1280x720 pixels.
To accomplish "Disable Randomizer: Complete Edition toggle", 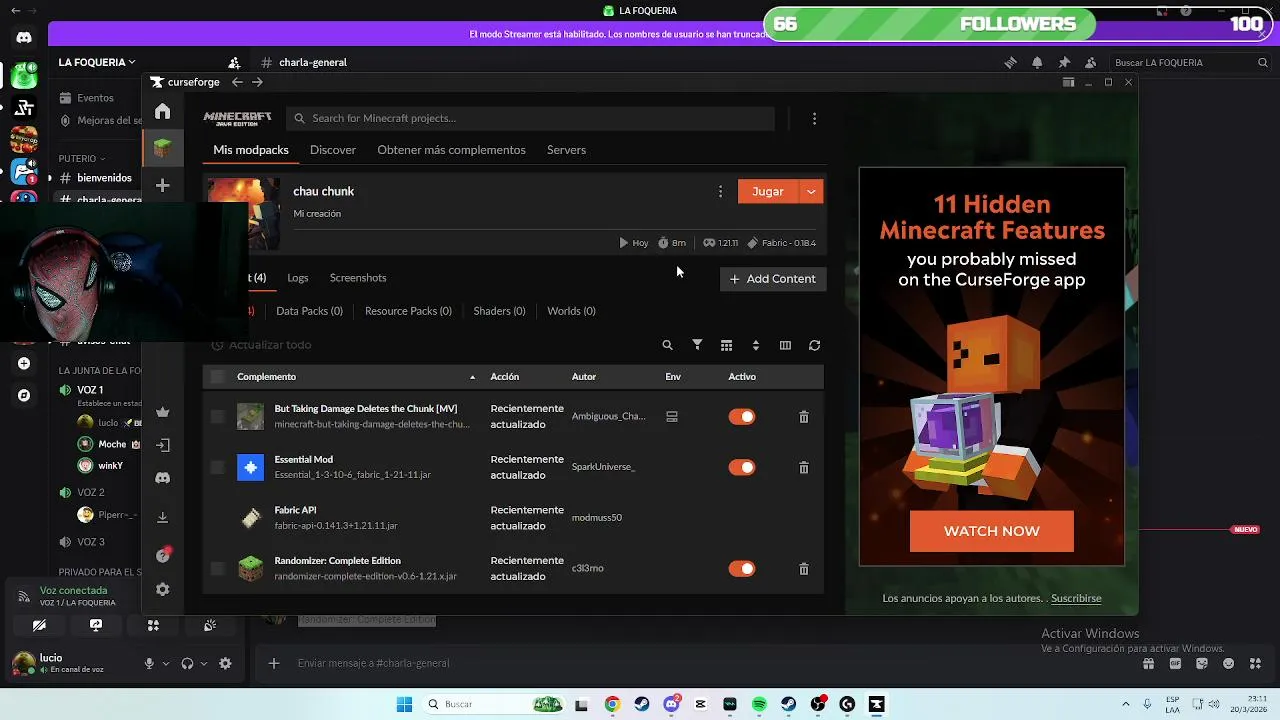I will click(x=741, y=568).
